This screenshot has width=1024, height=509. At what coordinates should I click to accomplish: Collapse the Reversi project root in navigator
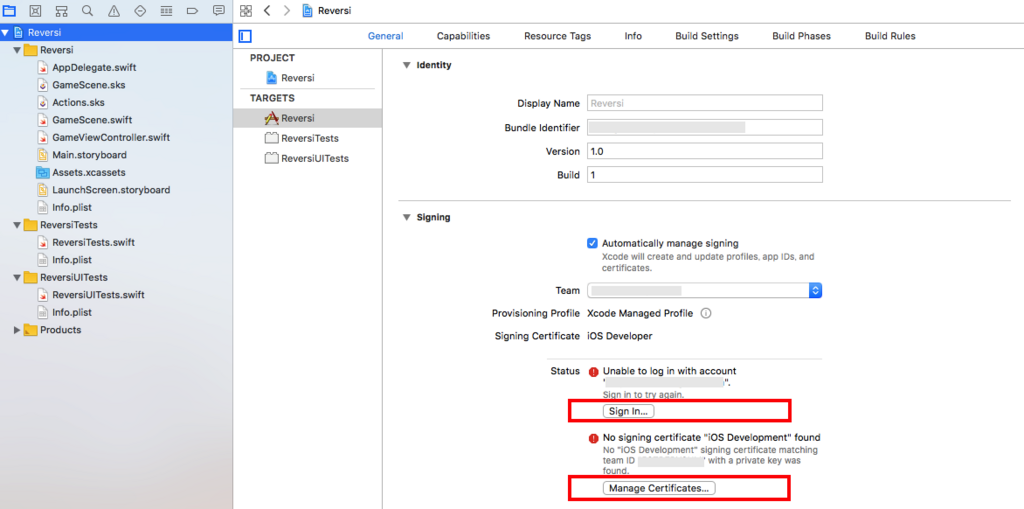(x=5, y=33)
